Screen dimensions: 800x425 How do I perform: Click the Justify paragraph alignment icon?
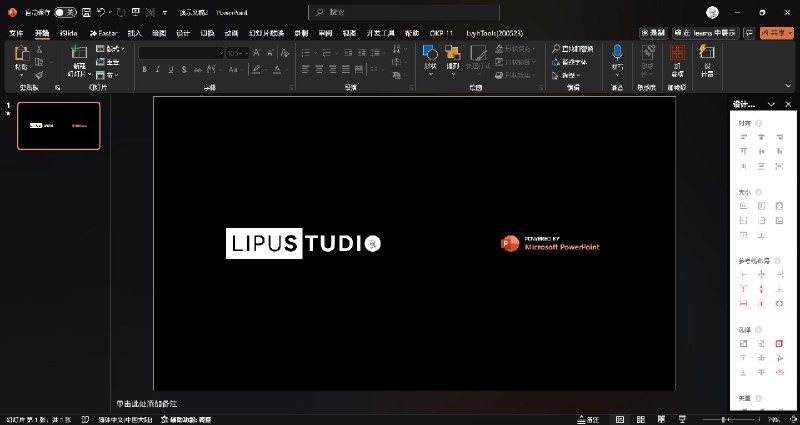[x=346, y=69]
